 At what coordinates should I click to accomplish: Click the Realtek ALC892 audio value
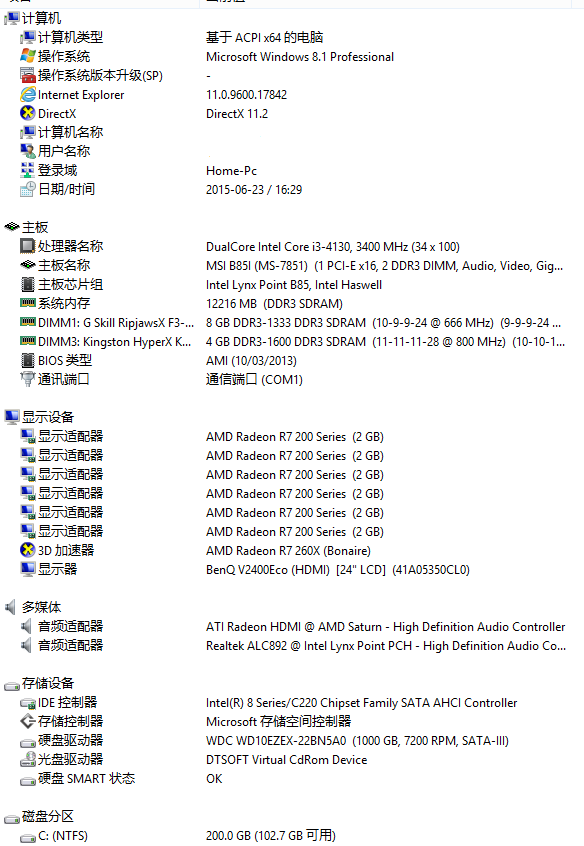[x=386, y=645]
